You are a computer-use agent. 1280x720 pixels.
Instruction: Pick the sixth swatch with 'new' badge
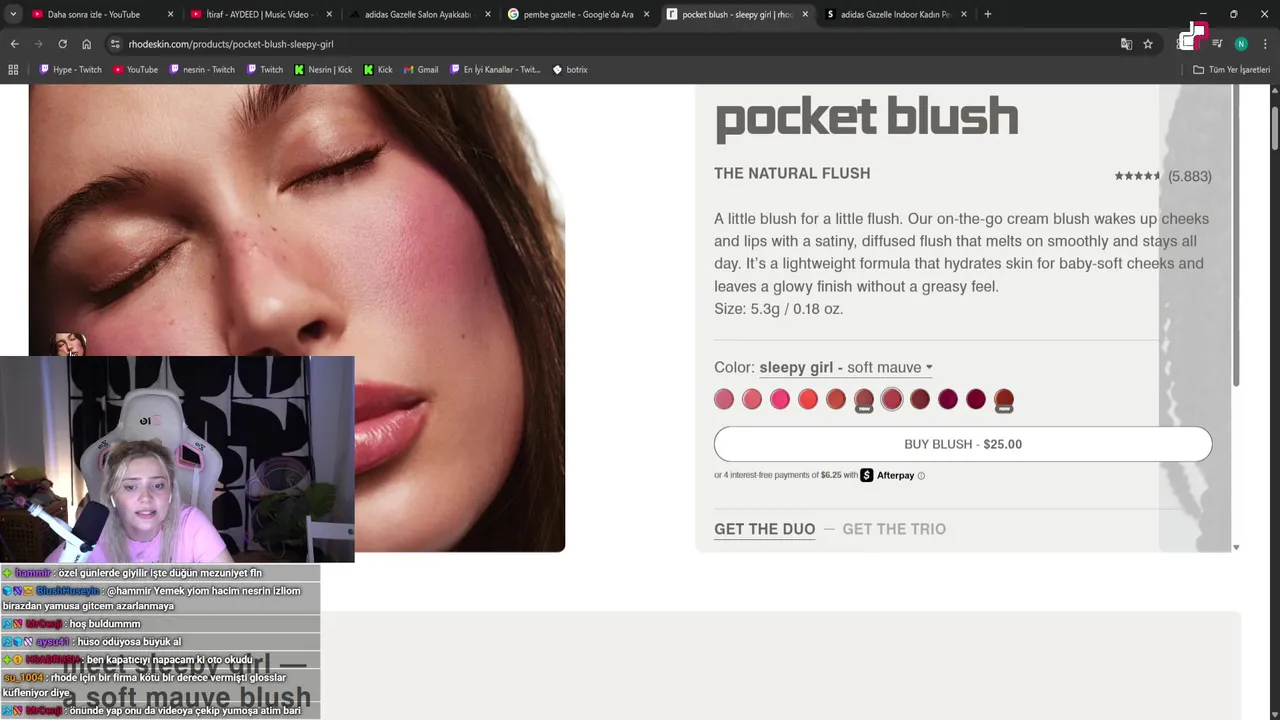click(864, 400)
